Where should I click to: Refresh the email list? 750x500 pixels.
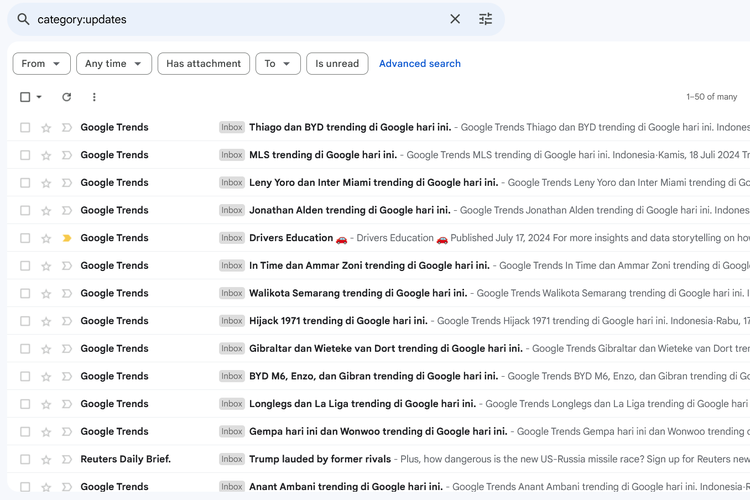[66, 97]
